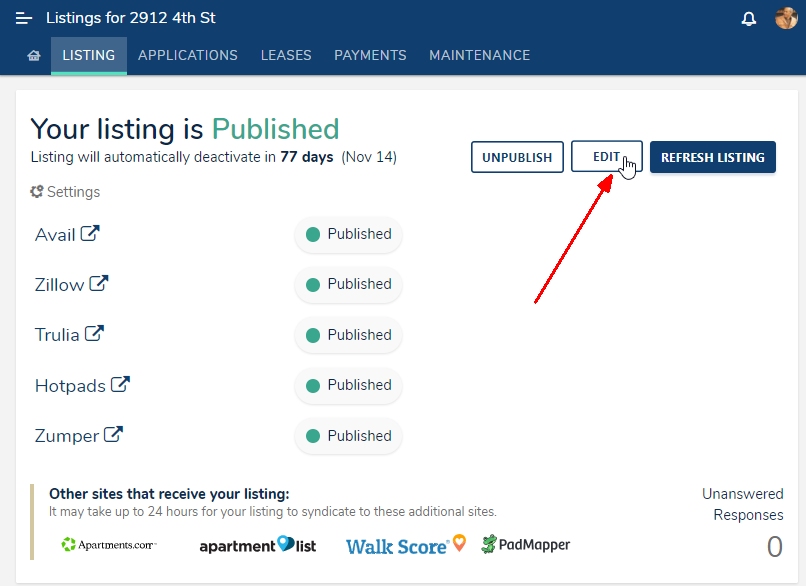Open the user profile avatar
Image resolution: width=806 pixels, height=586 pixels.
click(786, 19)
